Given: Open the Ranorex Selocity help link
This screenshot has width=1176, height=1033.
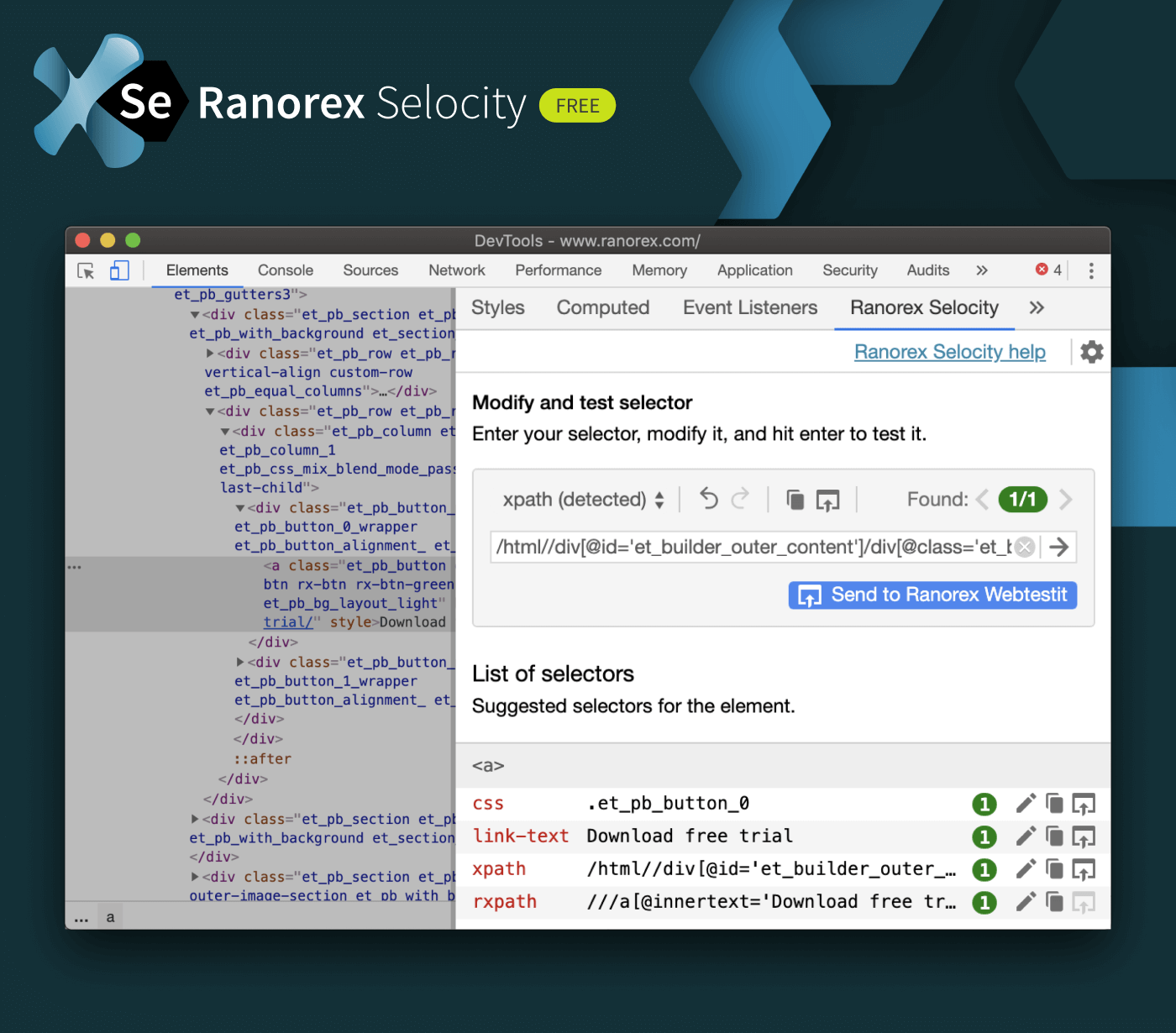Looking at the screenshot, I should tap(949, 352).
